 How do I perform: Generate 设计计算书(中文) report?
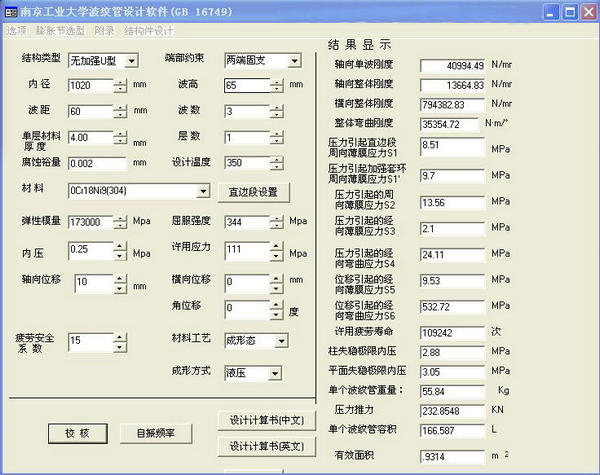pyautogui.click(x=267, y=419)
